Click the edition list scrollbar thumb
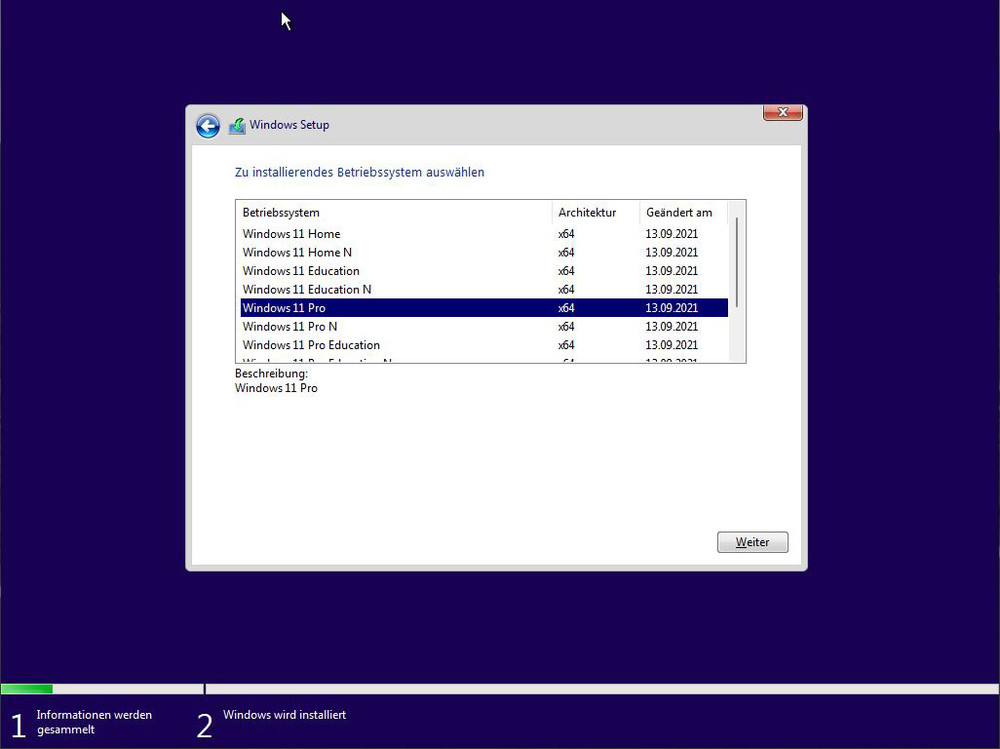 (737, 262)
